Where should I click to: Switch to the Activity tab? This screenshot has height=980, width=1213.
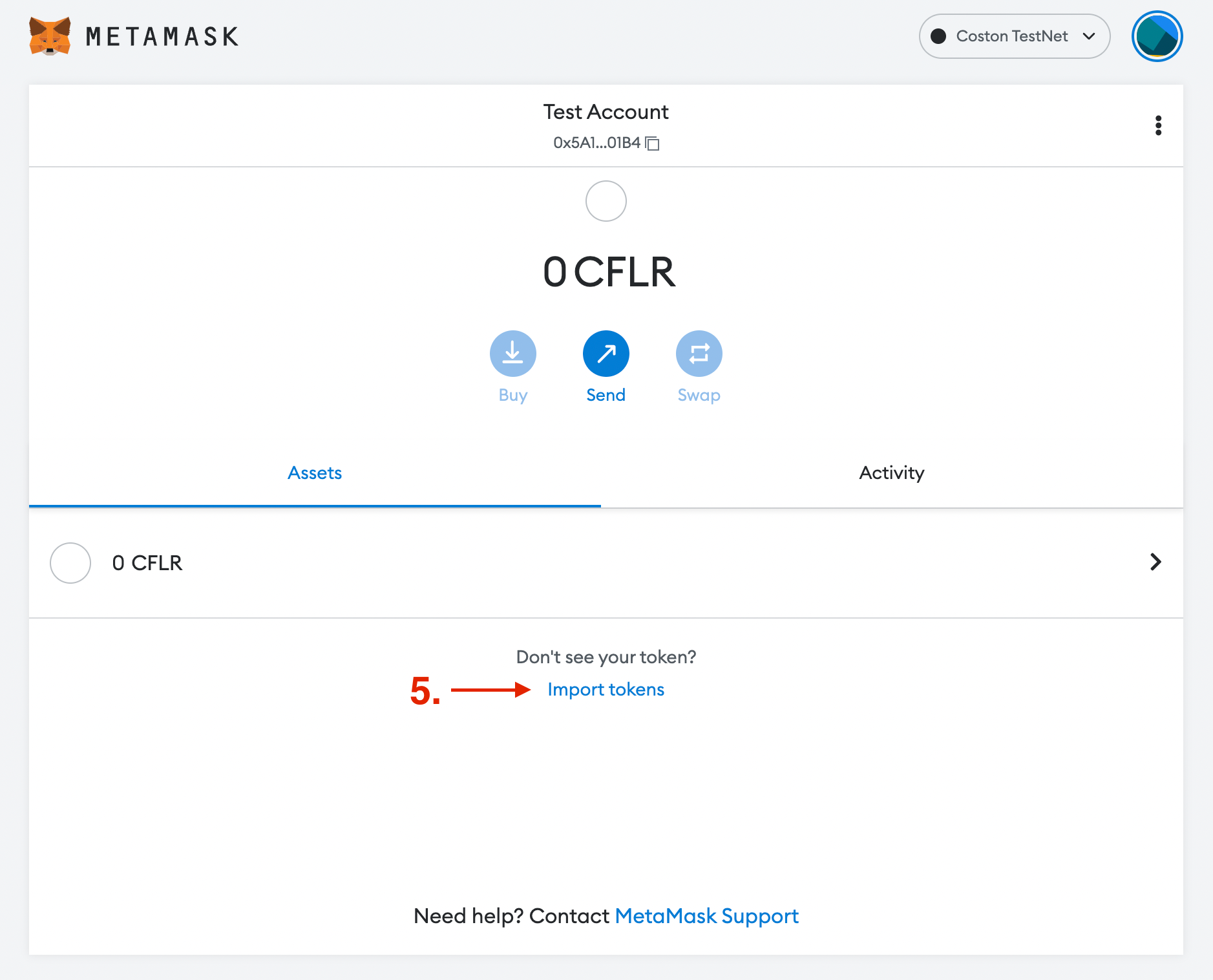[x=892, y=473]
